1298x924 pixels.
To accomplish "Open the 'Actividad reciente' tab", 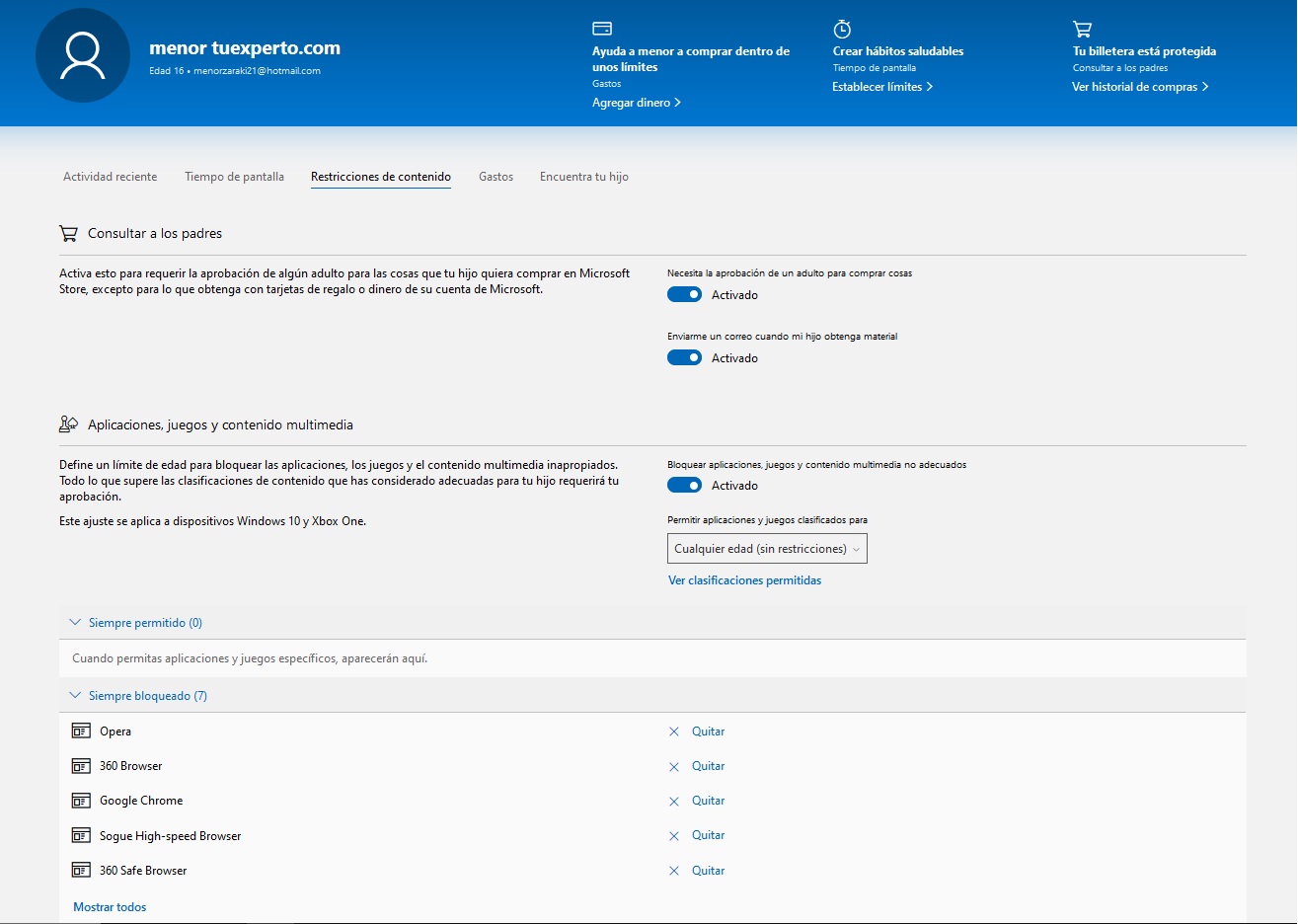I will (110, 177).
